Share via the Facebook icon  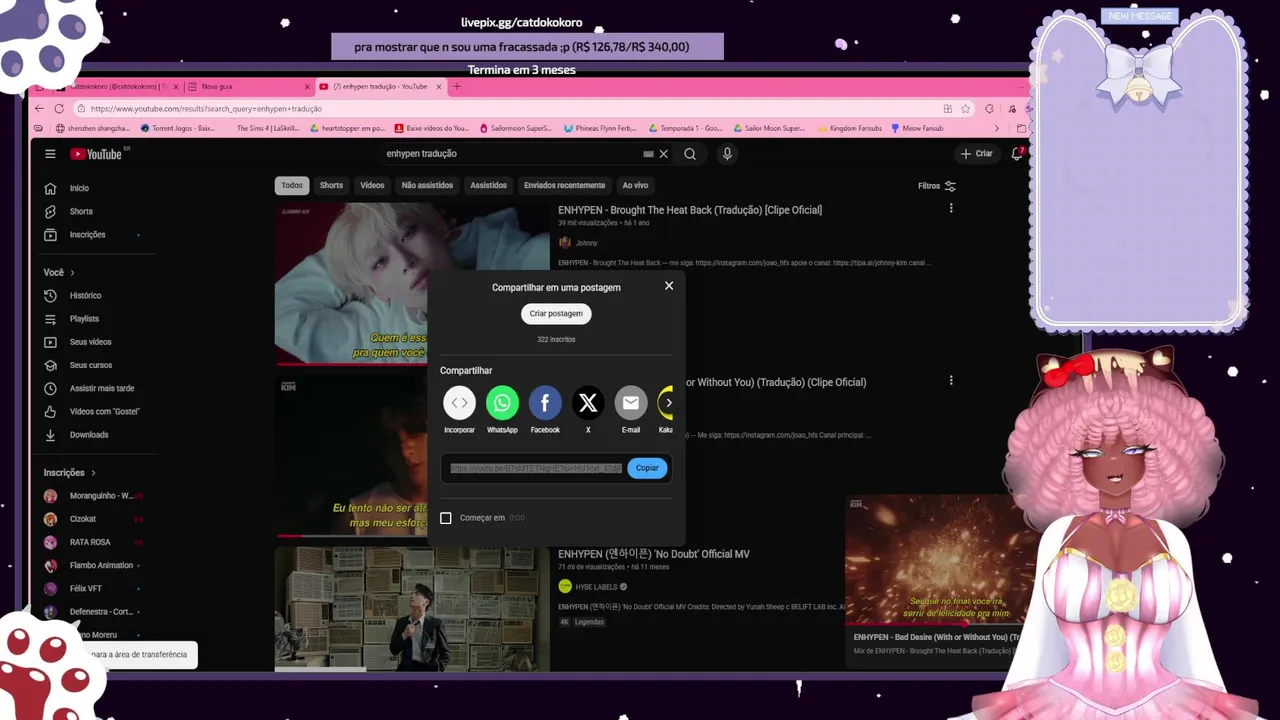tap(545, 403)
